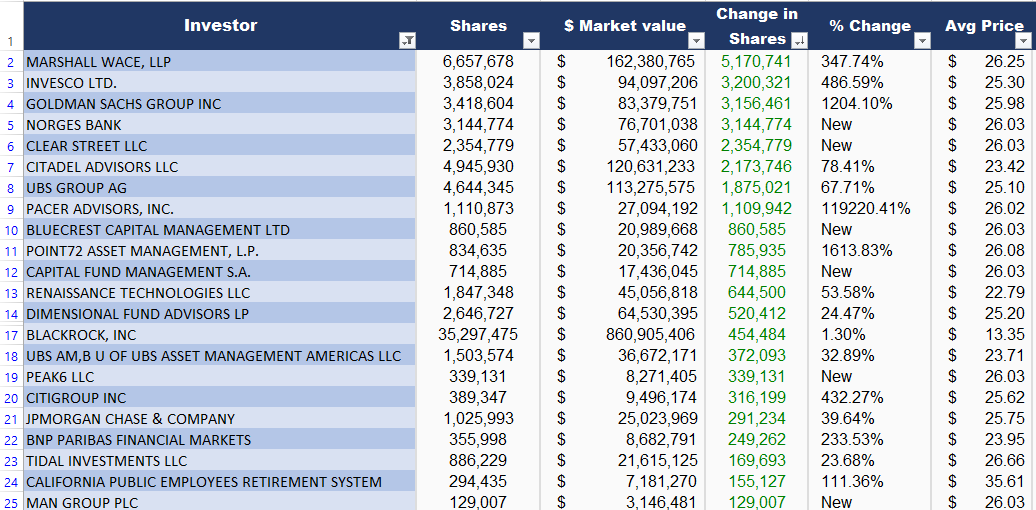This screenshot has width=1036, height=510.
Task: Select the 347.74% change cell
Action: [x=870, y=62]
